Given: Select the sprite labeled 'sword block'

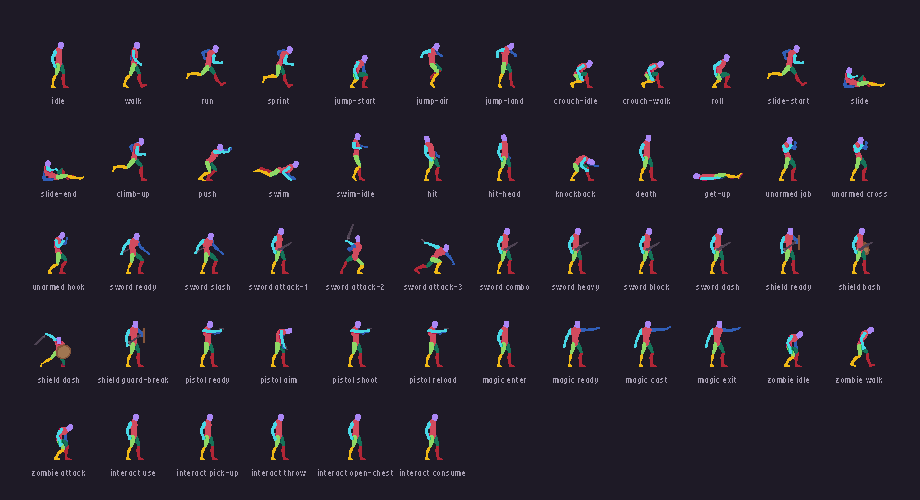Looking at the screenshot, I should coord(648,251).
